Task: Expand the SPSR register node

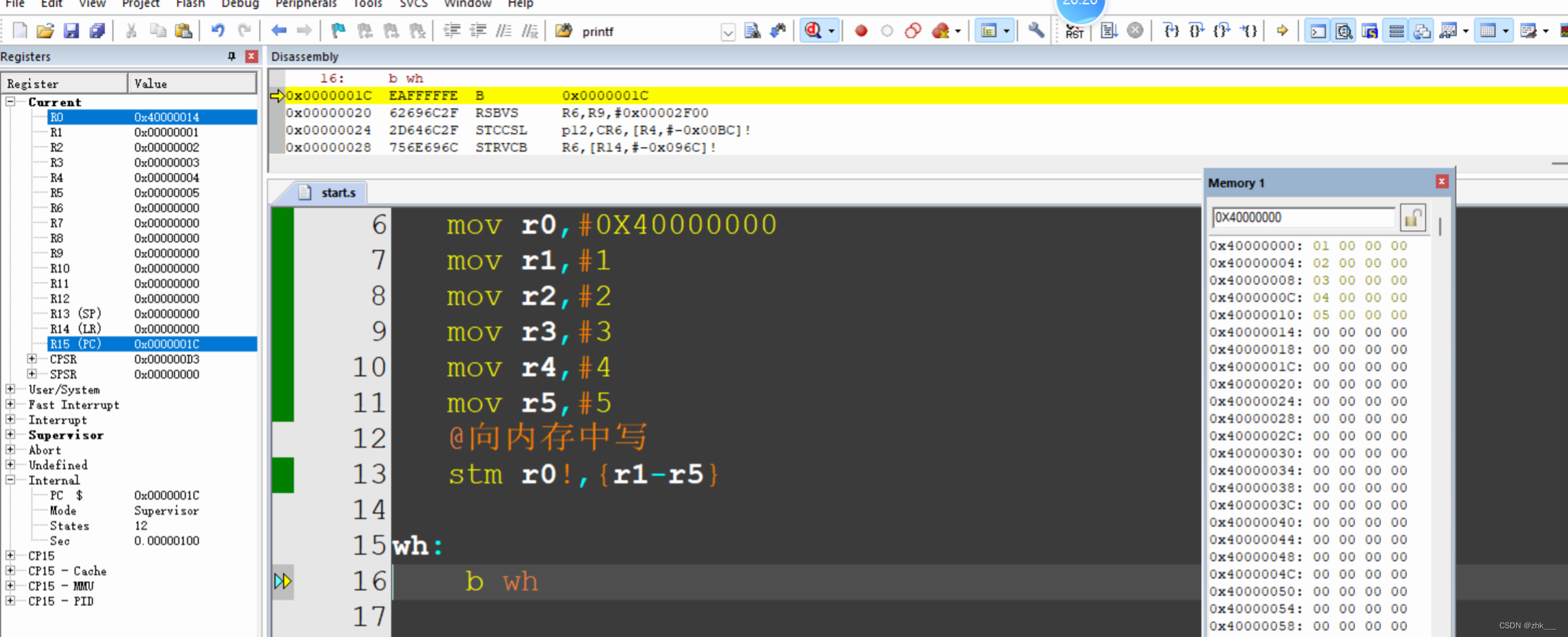Action: click(32, 374)
